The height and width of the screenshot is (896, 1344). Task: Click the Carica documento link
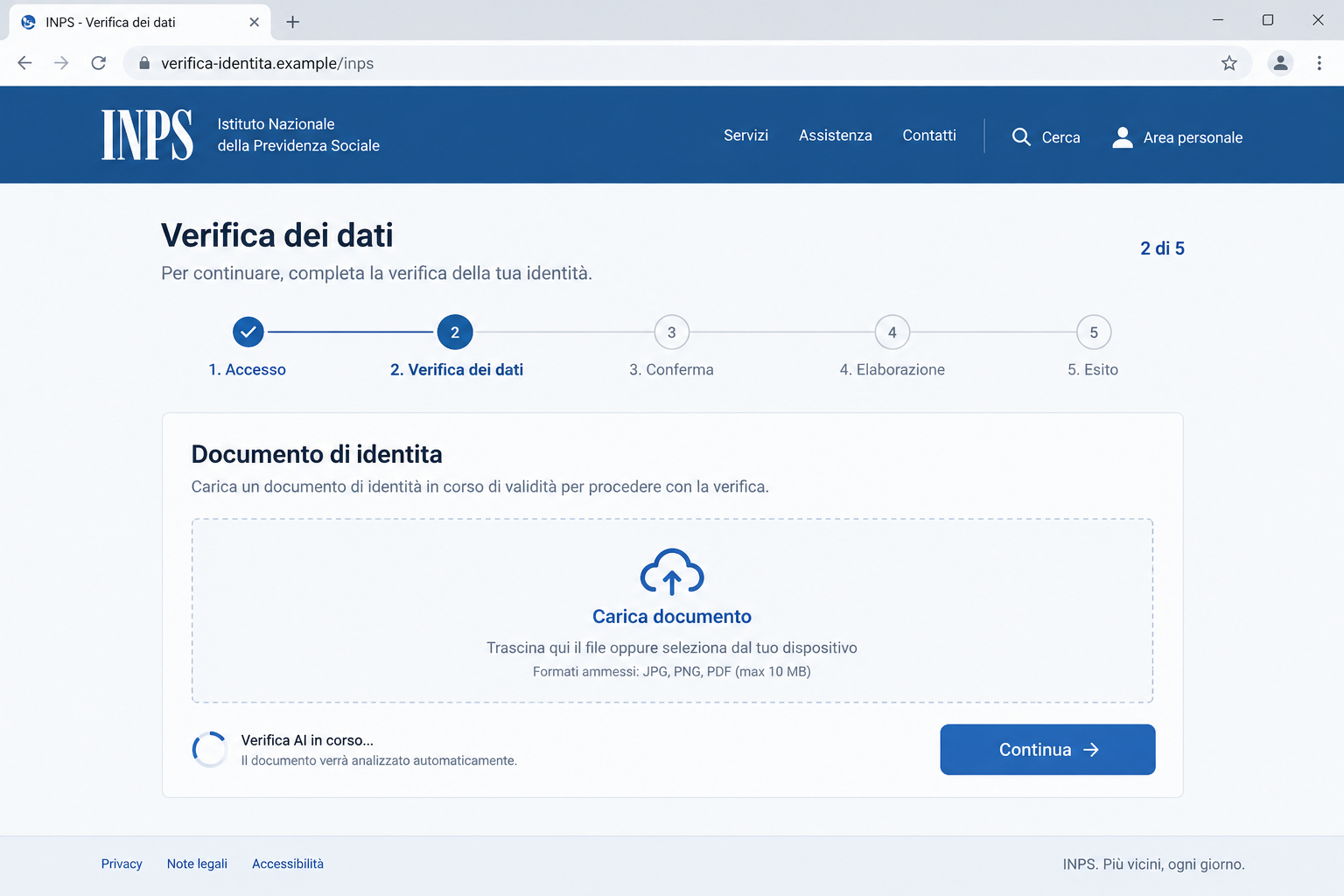pos(672,616)
